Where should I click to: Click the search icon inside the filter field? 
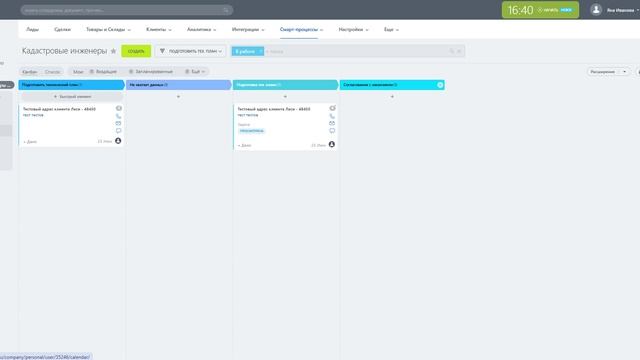click(x=452, y=51)
